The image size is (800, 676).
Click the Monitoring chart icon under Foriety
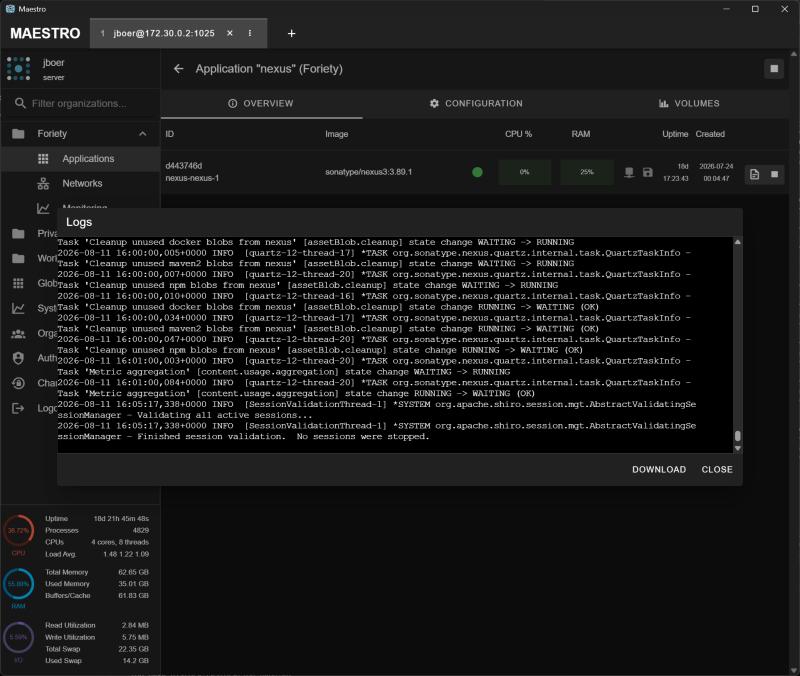[x=43, y=208]
